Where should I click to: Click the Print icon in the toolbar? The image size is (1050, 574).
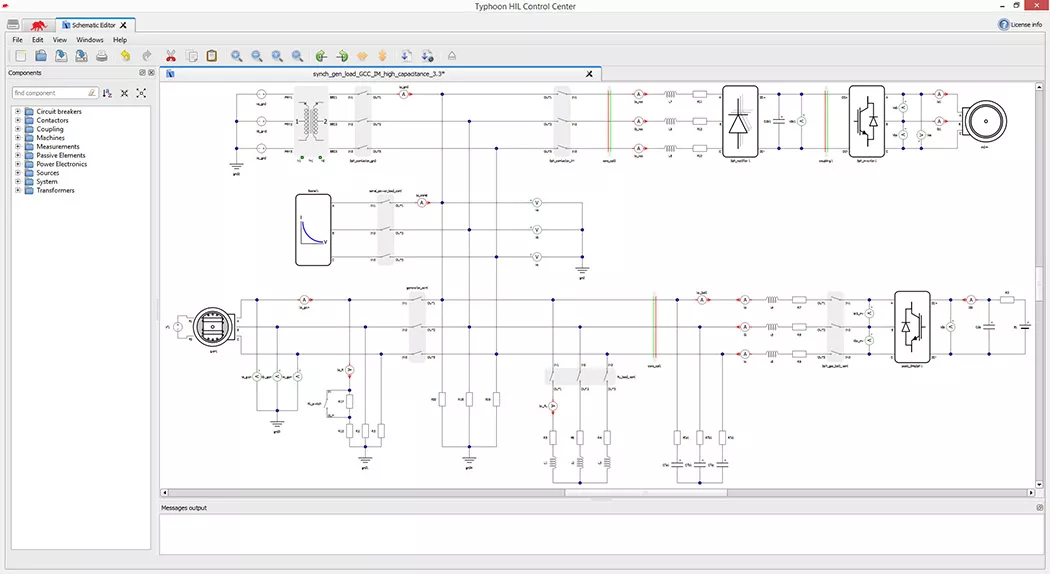(101, 56)
